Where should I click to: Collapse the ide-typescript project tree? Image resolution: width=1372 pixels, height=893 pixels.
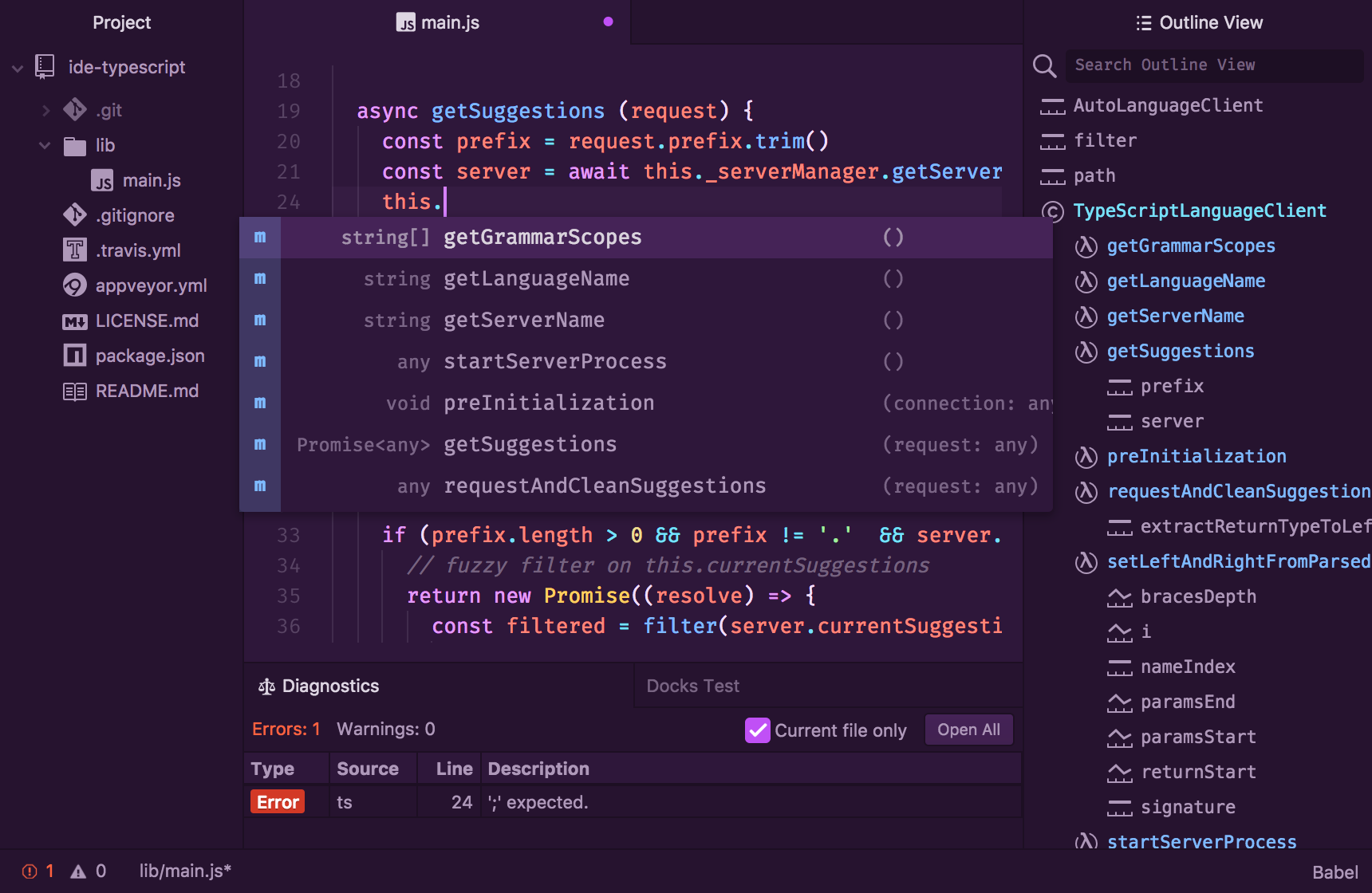tap(18, 67)
